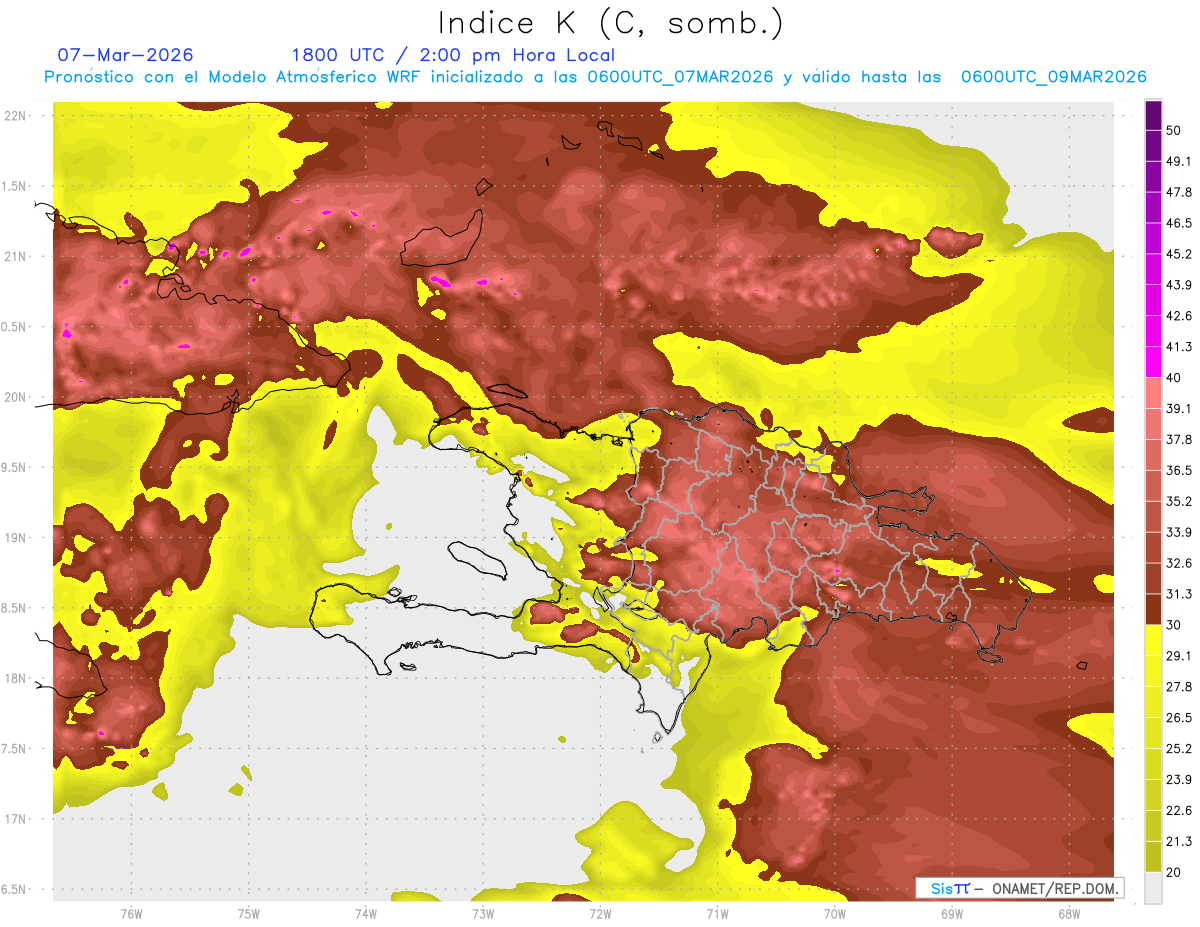The width and height of the screenshot is (1200, 927).
Task: Click the 72W longitude axis label
Action: tap(600, 914)
